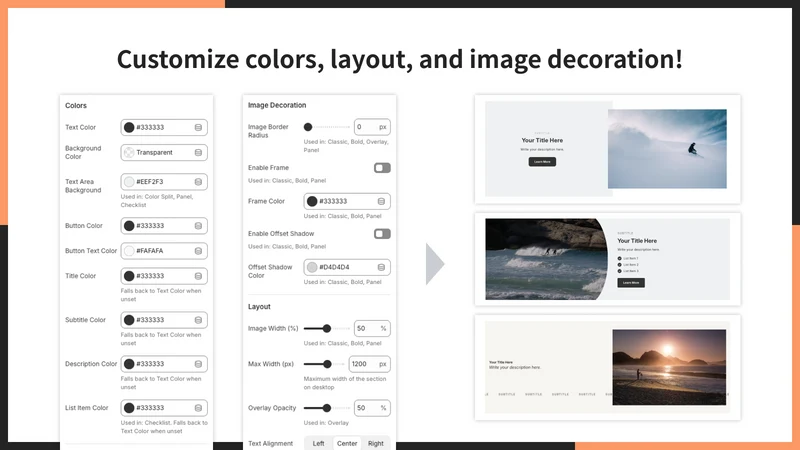Click the Overlay Opacity slider handle
The width and height of the screenshot is (800, 450).
click(327, 408)
